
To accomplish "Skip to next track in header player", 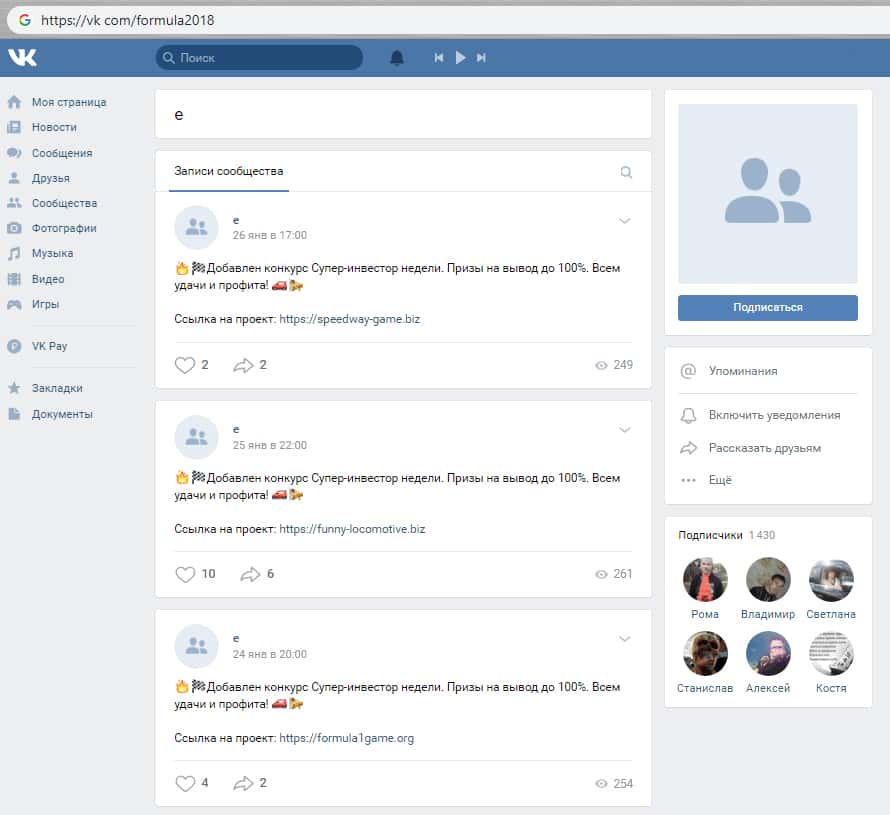I will tap(481, 58).
